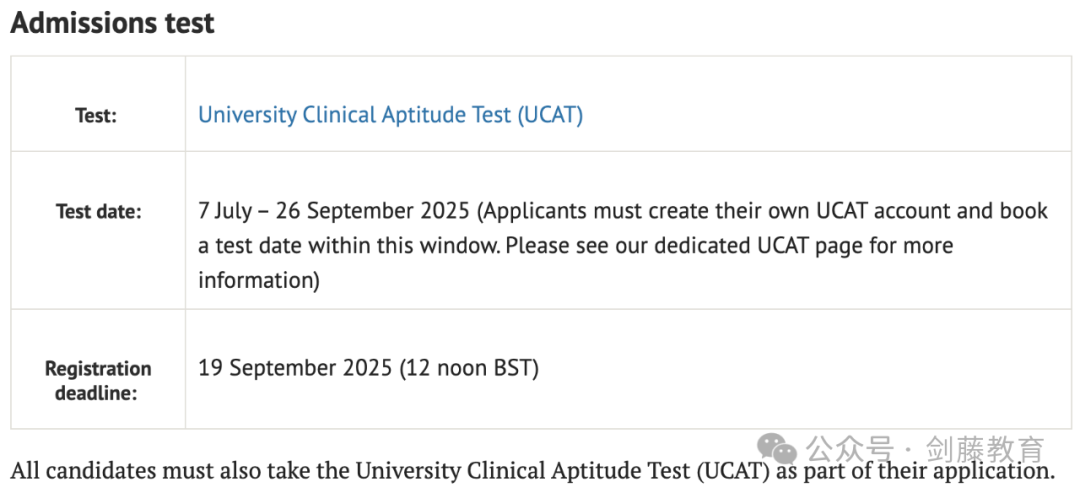
Task: Click the 公众号 label in the watermark
Action: coord(851,449)
